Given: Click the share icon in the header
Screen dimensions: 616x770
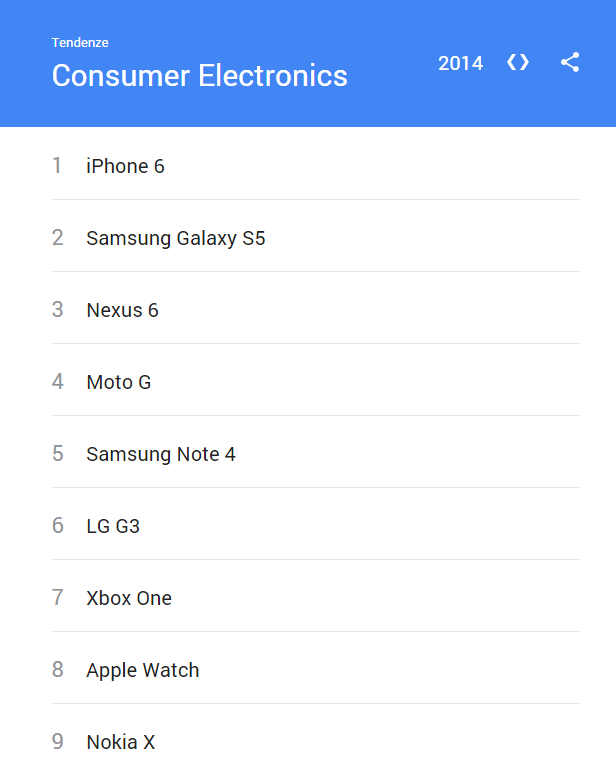Looking at the screenshot, I should 570,63.
